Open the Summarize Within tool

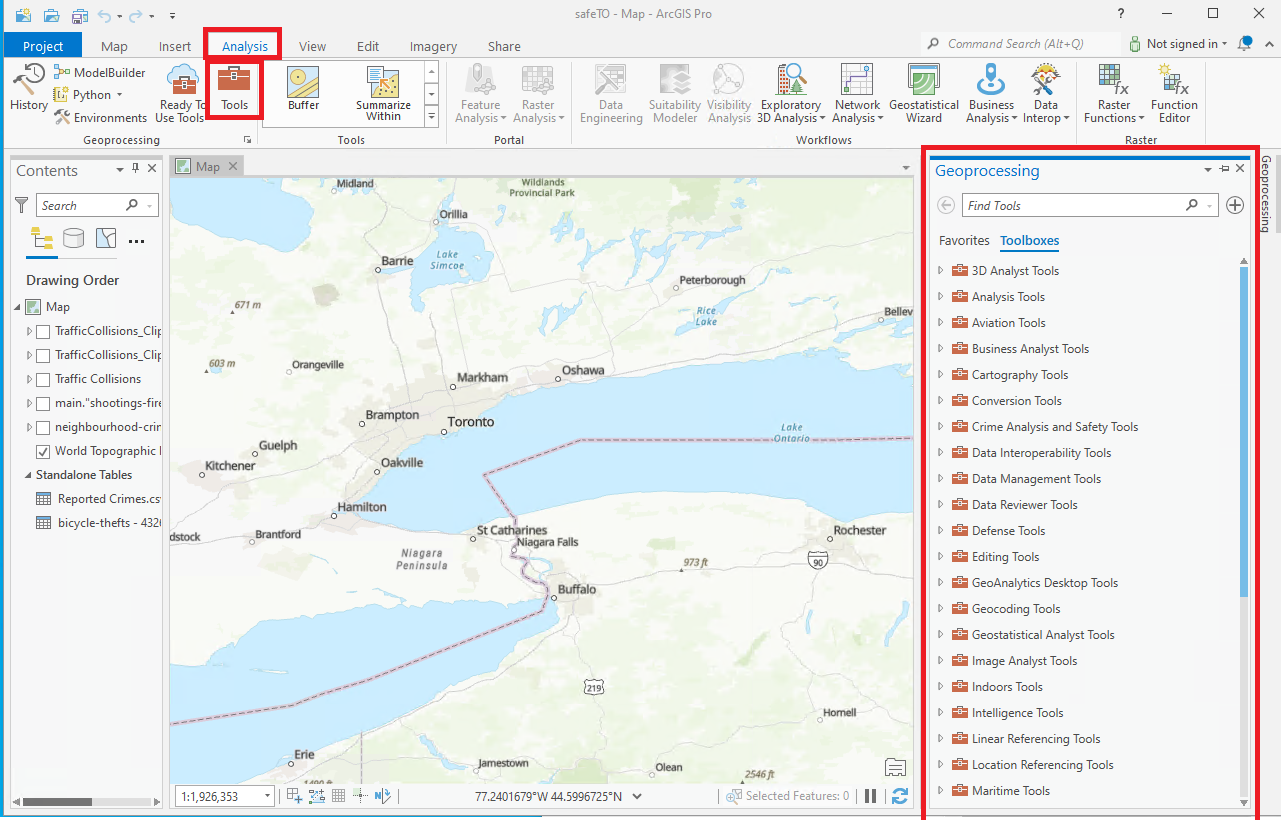pos(383,94)
